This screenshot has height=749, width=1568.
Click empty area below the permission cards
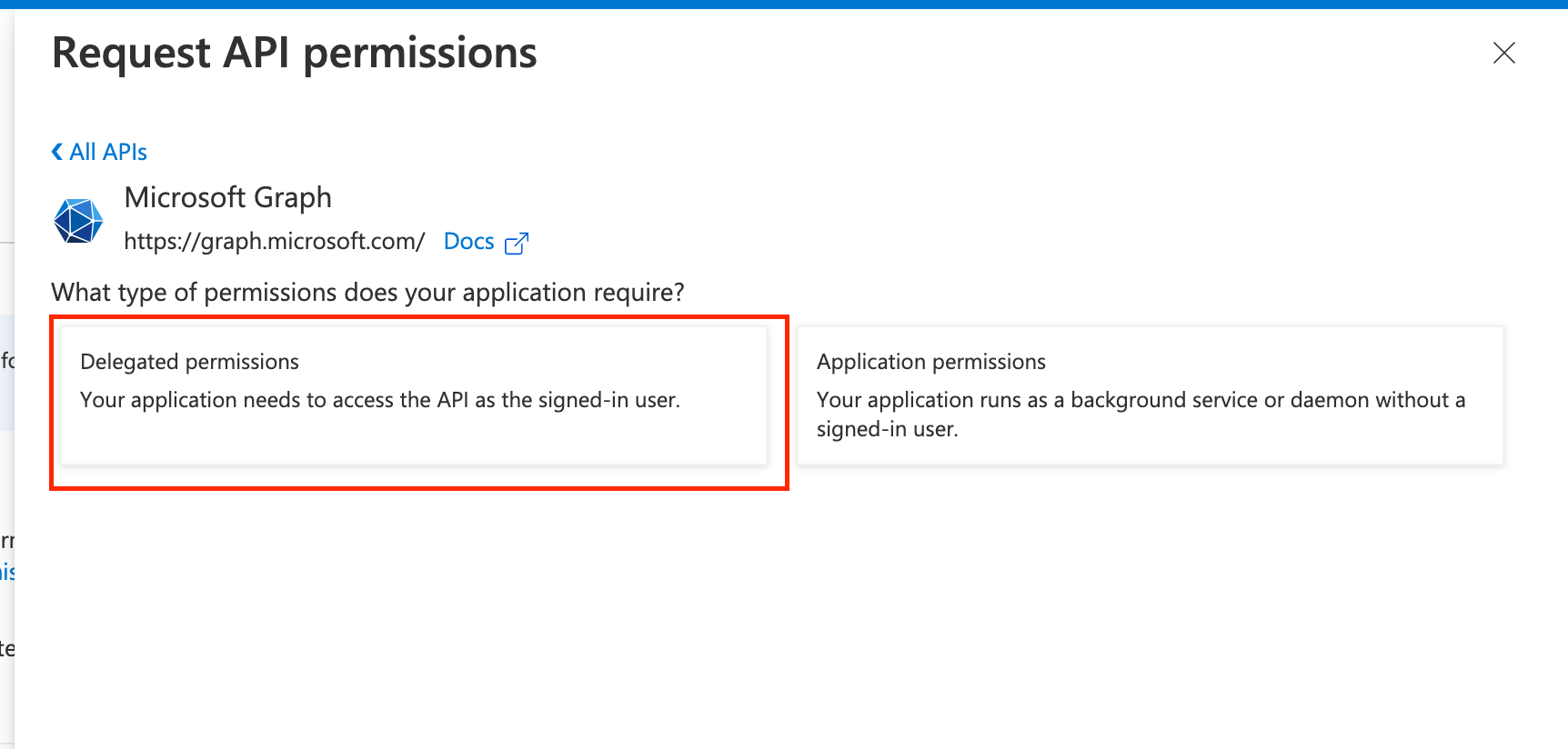782,618
